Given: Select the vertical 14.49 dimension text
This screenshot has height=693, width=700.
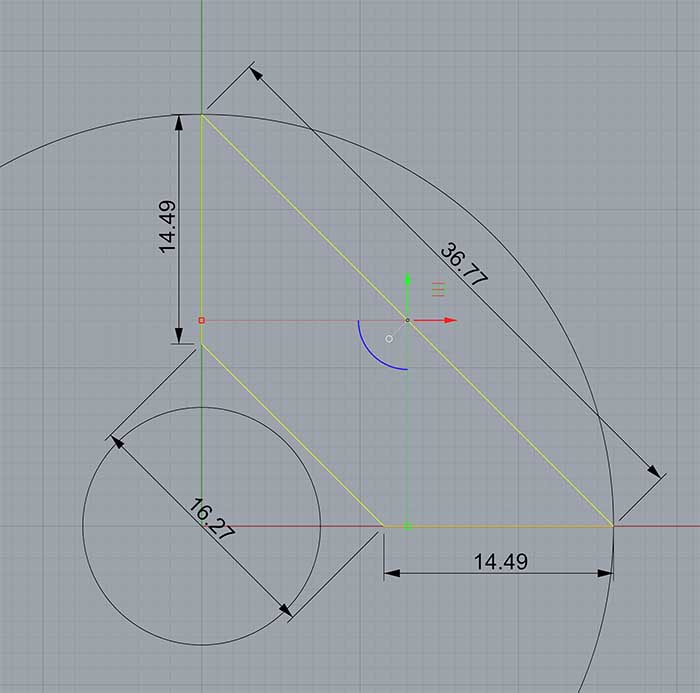Looking at the screenshot, I should 167,227.
